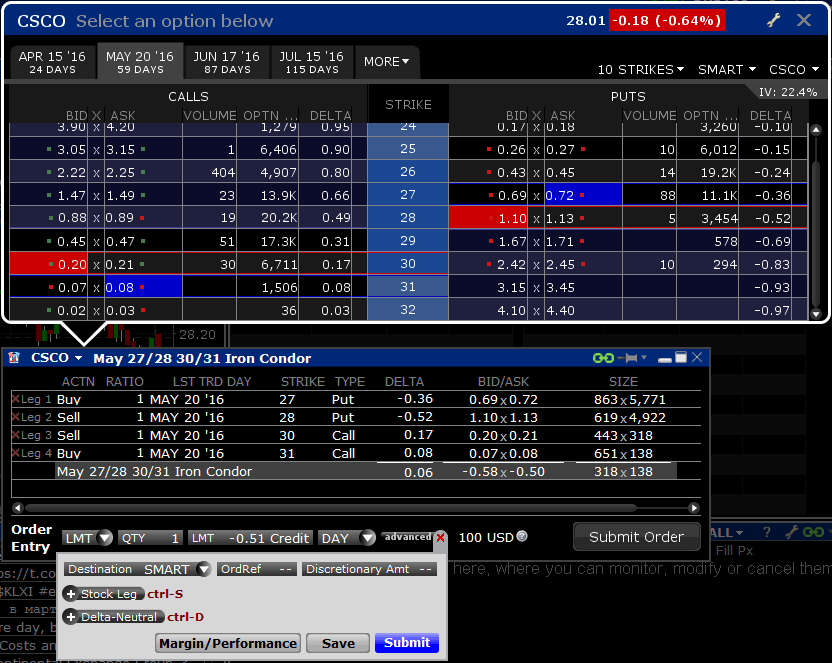Click the strike 28 cell
The height and width of the screenshot is (663, 832).
tap(408, 217)
